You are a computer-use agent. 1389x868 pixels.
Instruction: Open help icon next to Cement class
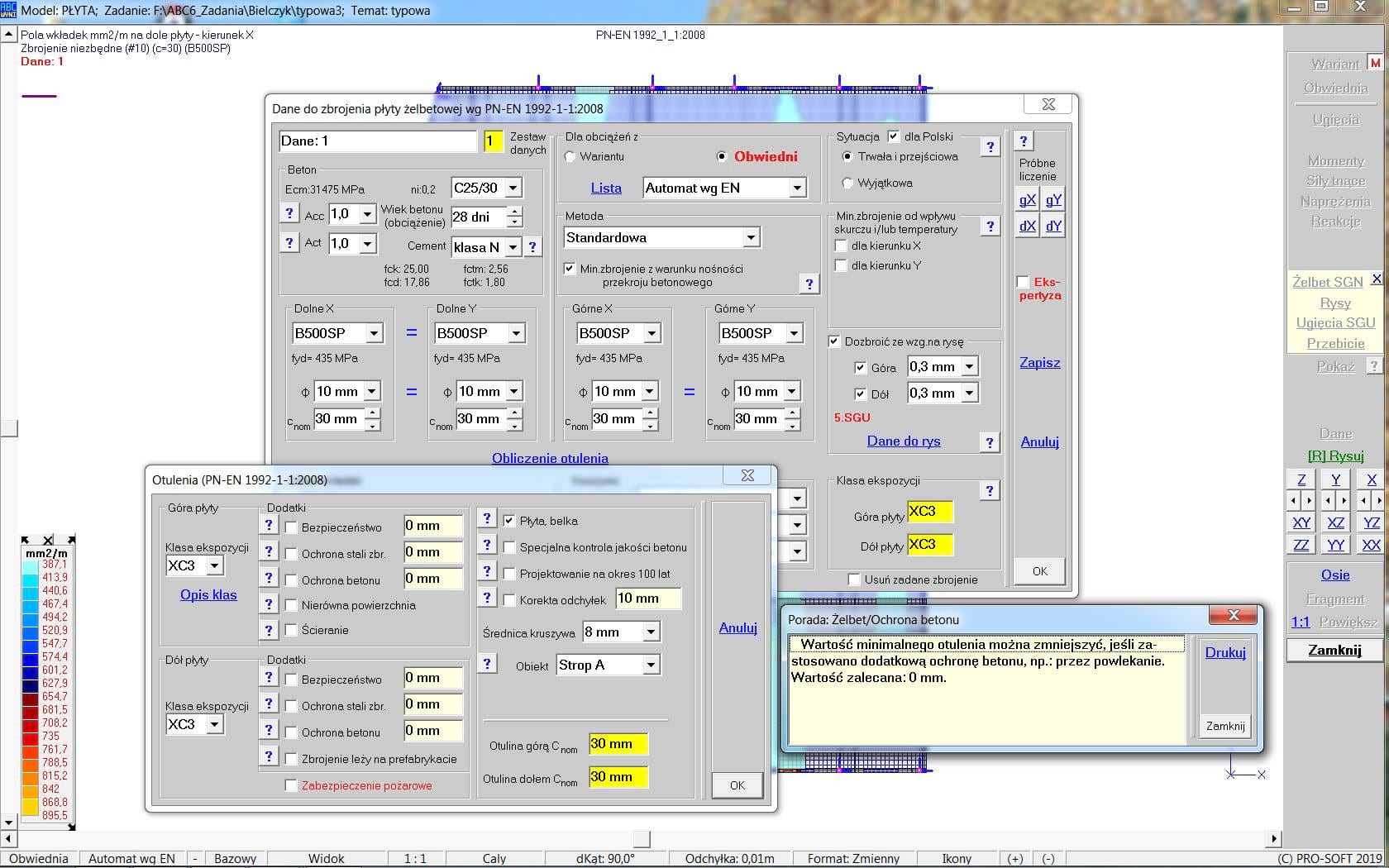[x=532, y=246]
